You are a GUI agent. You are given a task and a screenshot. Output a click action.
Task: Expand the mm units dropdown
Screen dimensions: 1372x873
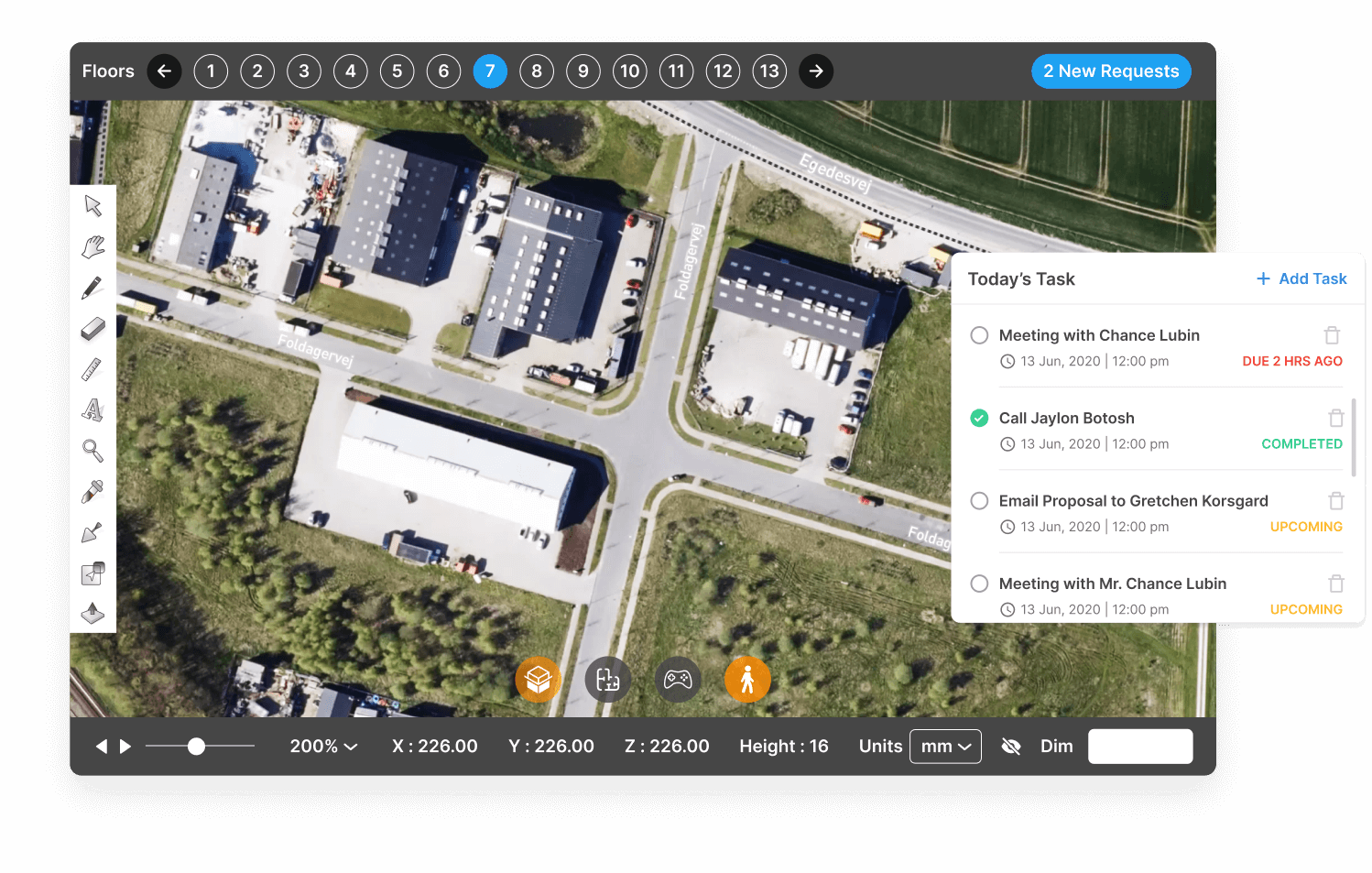945,747
